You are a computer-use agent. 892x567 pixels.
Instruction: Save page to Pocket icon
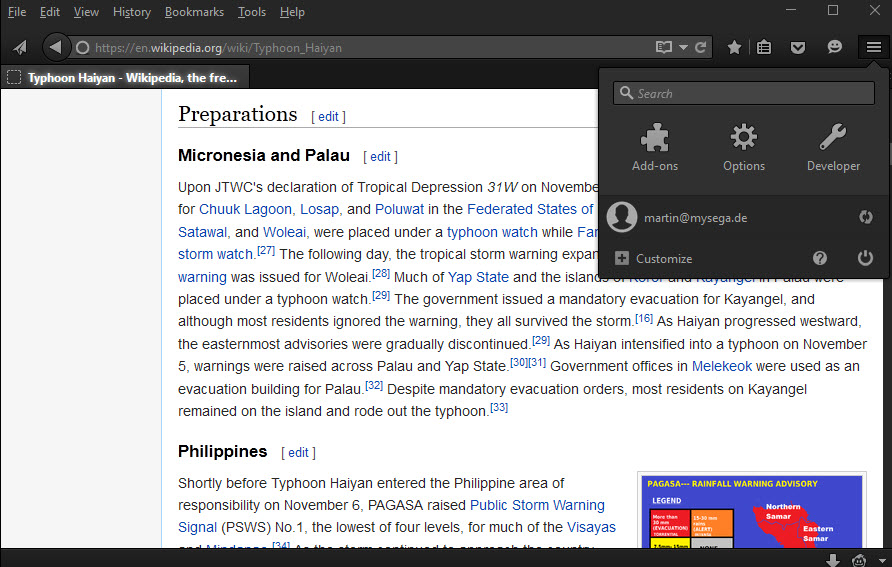pyautogui.click(x=798, y=47)
